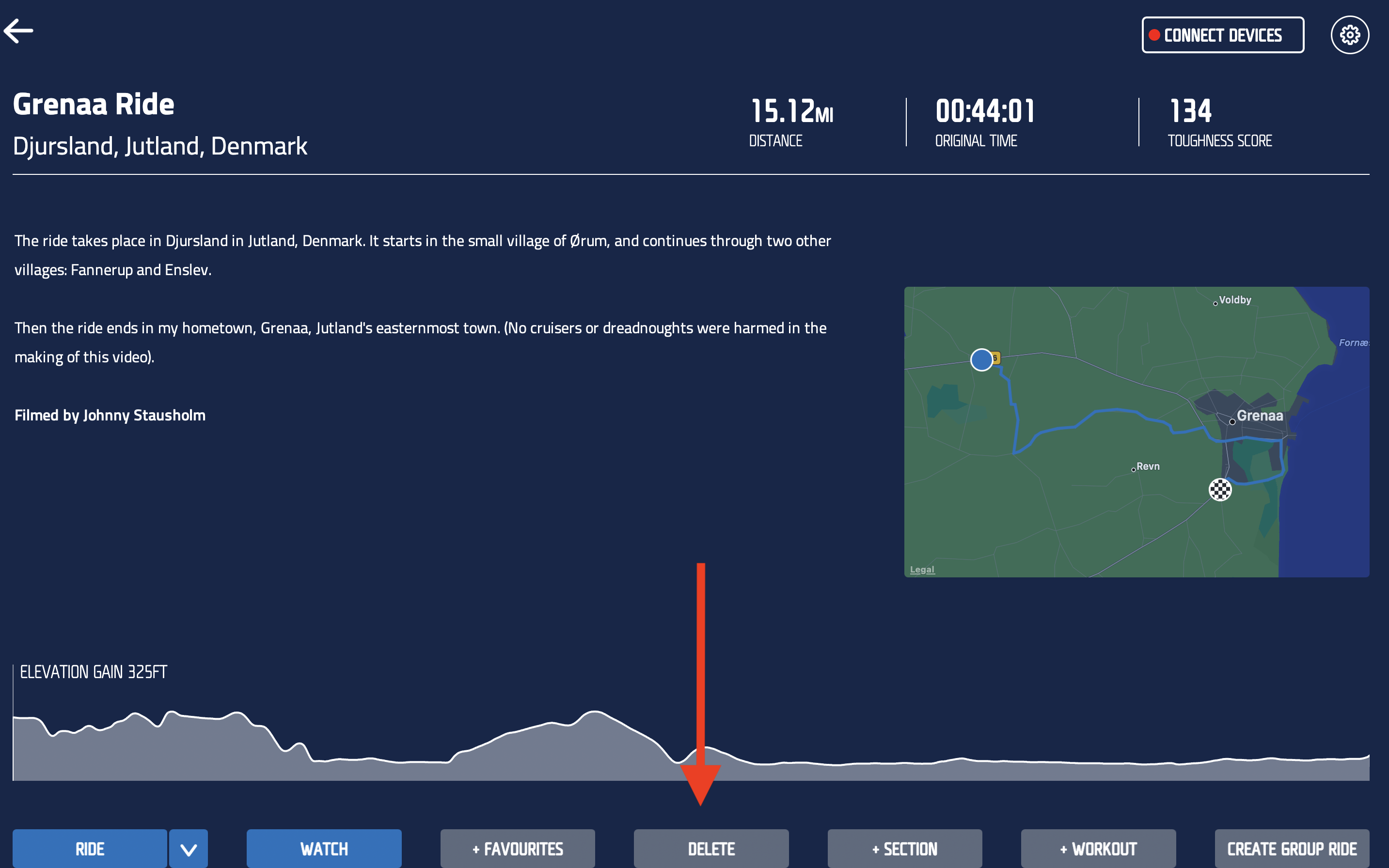Screen dimensions: 1389x868
Task: Watch the Grenaa Ride video
Action: click(x=323, y=848)
